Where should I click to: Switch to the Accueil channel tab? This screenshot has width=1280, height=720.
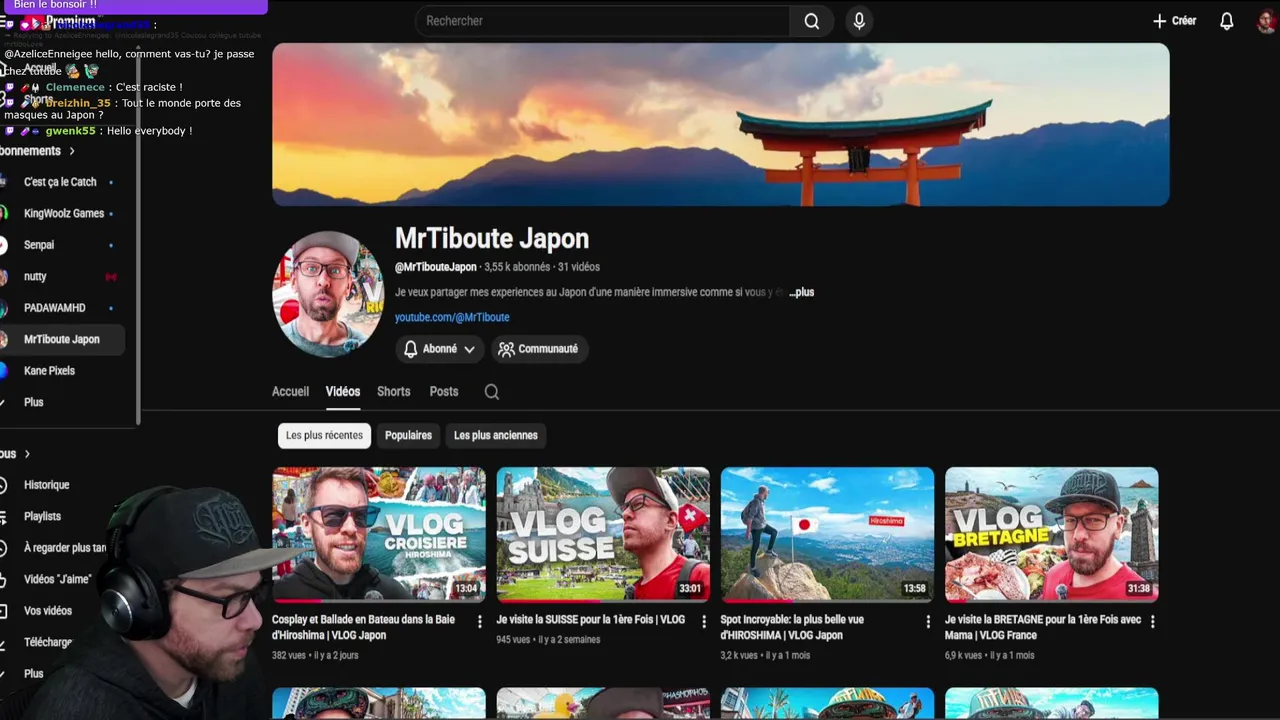[290, 391]
